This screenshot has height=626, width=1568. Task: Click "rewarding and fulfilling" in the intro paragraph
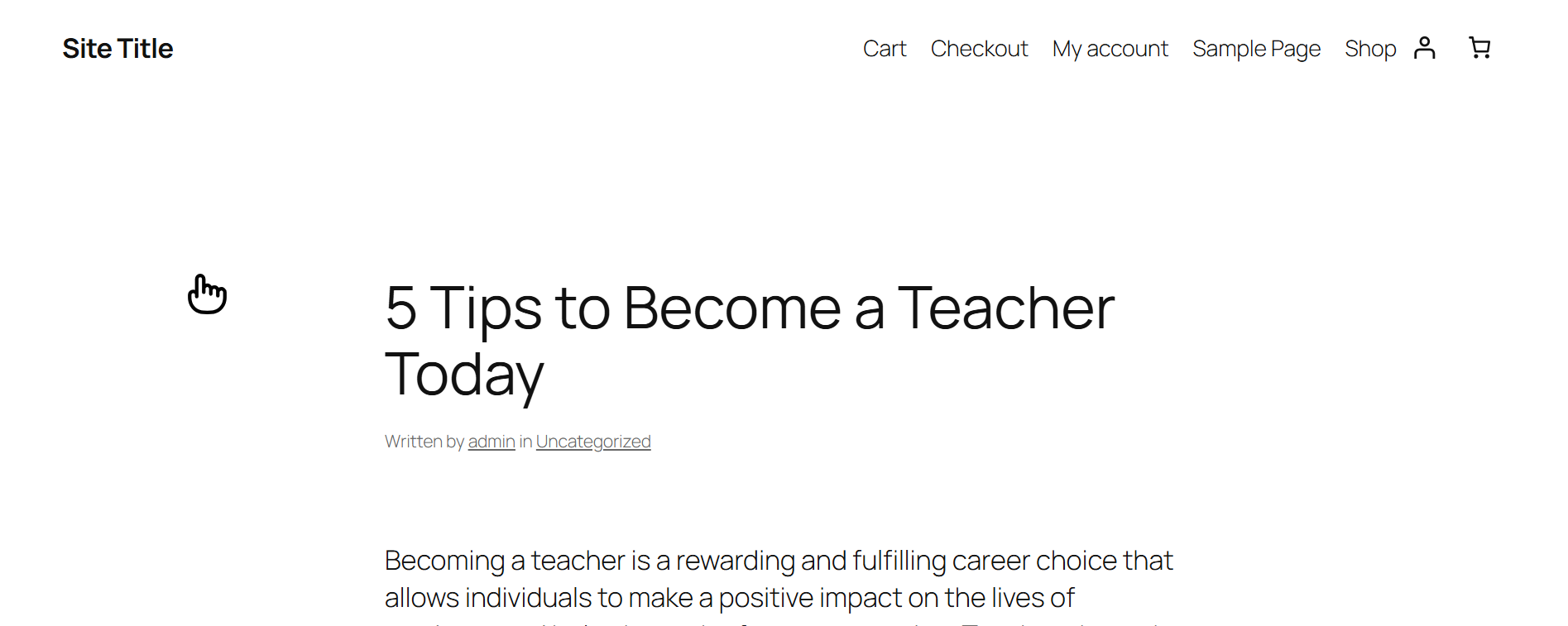click(811, 561)
